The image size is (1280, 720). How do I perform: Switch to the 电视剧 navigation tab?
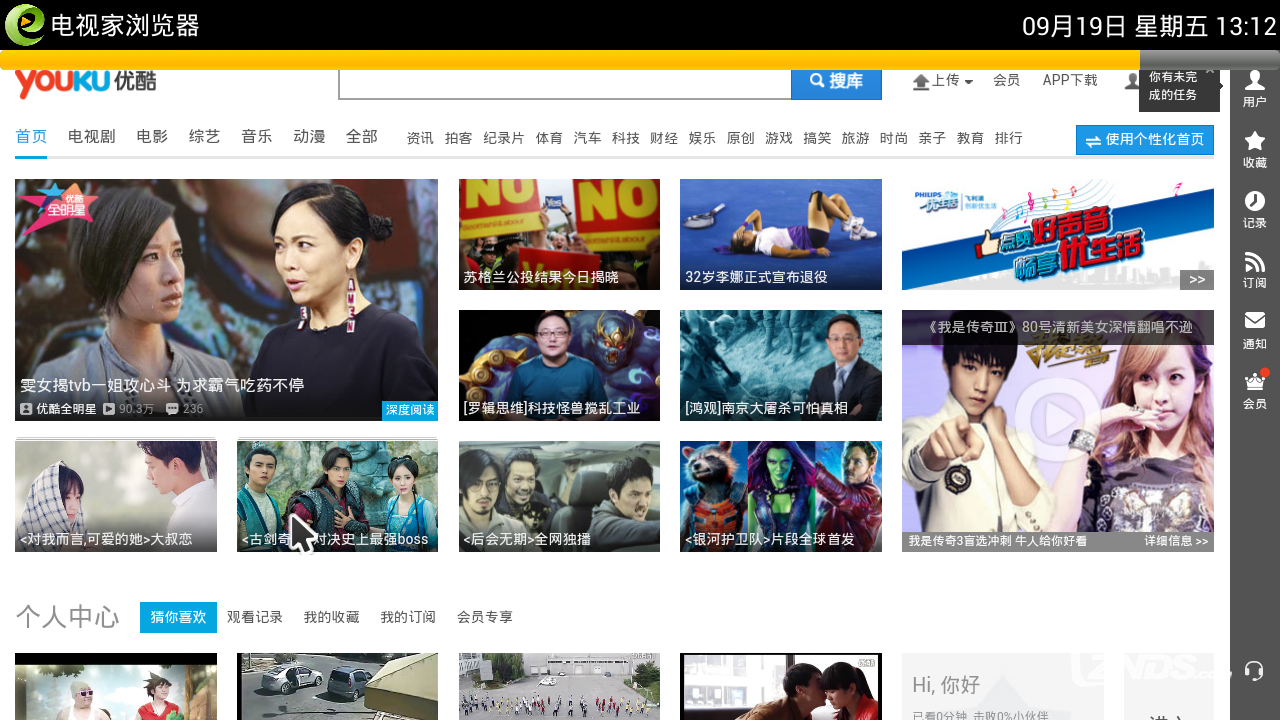coord(92,137)
